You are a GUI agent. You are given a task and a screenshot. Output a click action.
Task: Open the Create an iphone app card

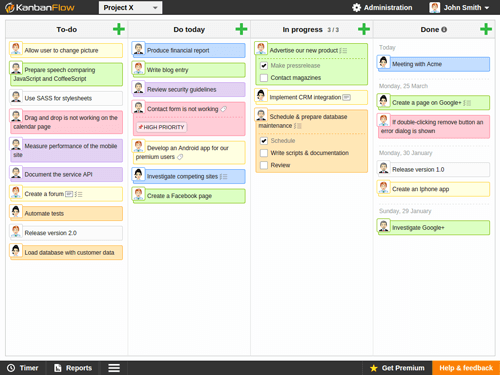coord(434,189)
